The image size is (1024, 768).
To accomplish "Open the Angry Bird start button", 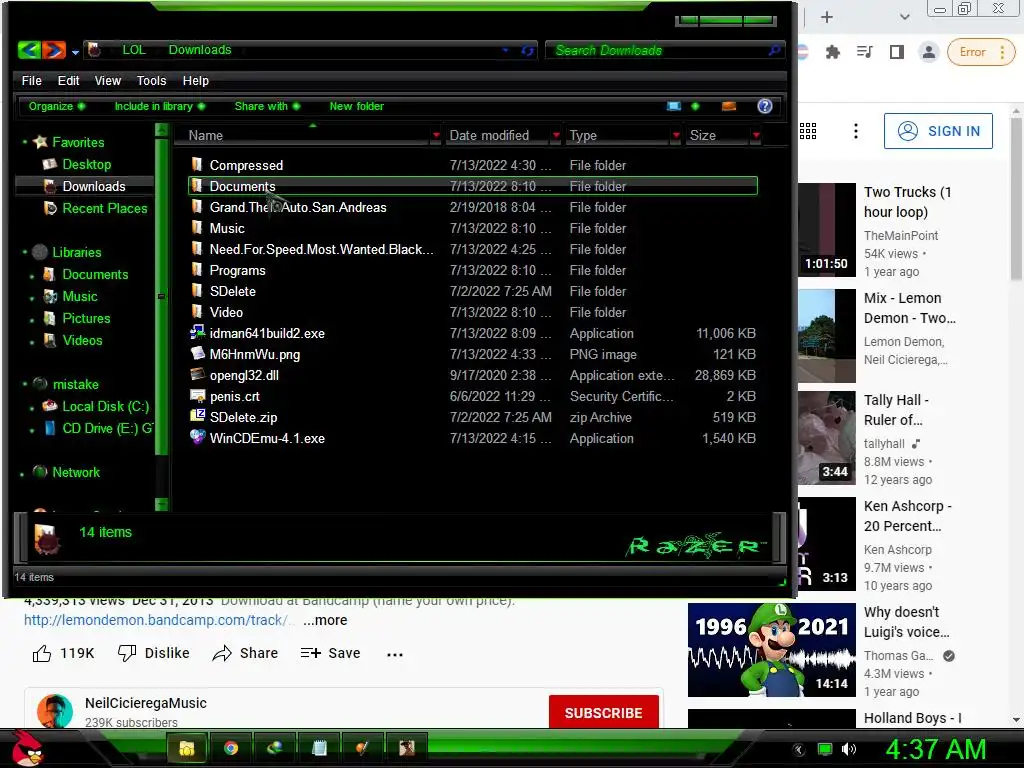I will click(x=26, y=748).
